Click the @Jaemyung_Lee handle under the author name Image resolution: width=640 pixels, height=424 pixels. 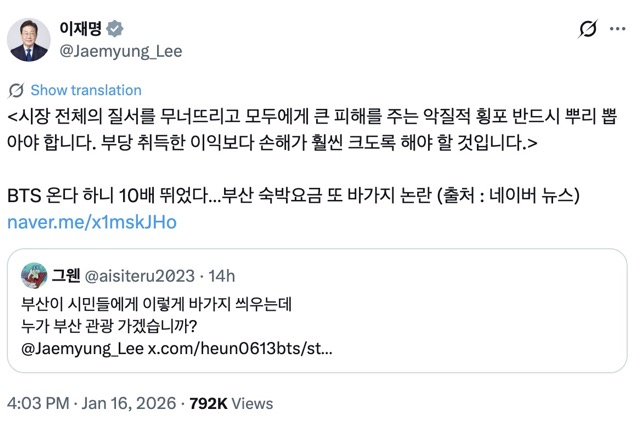point(121,50)
